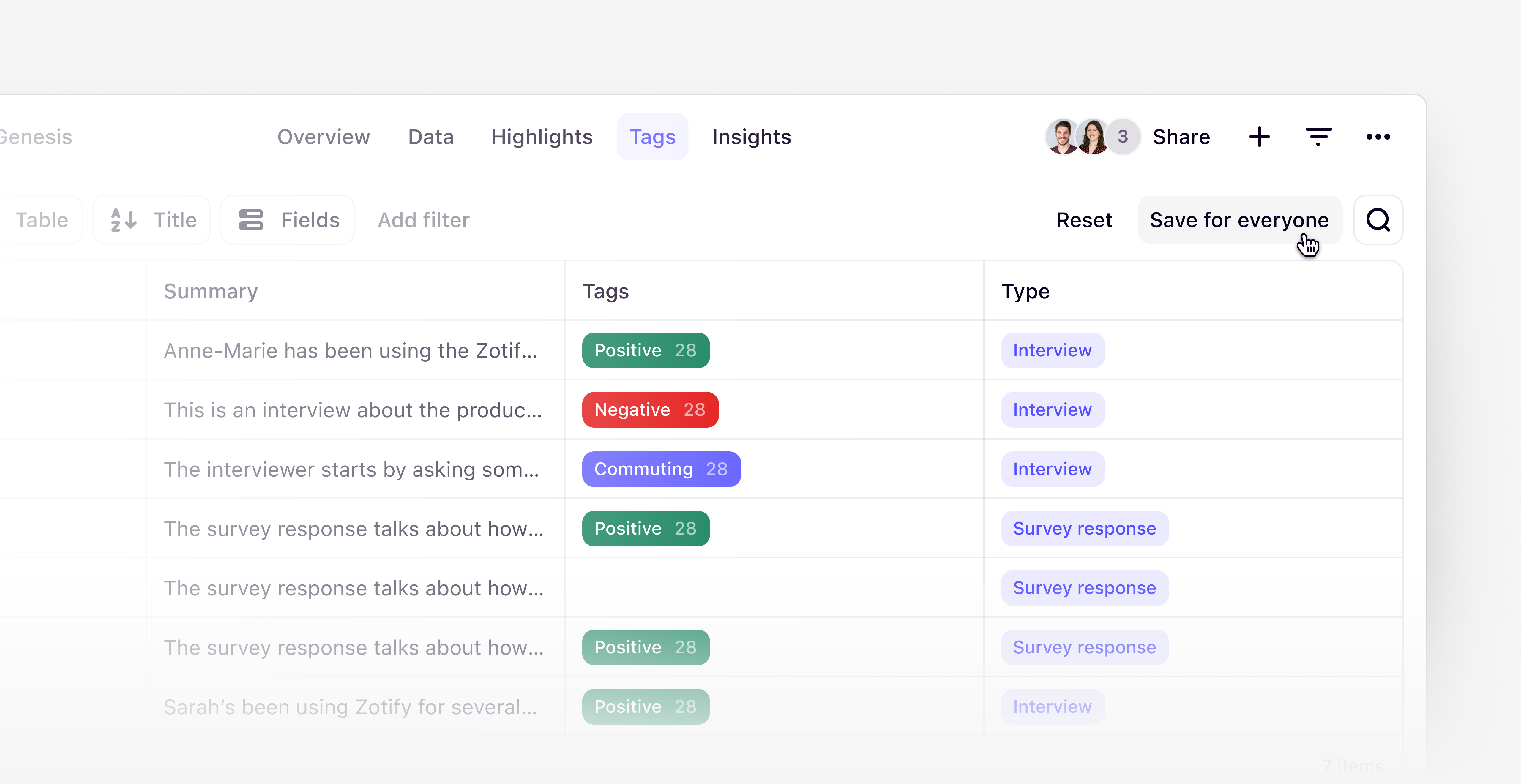Click the Reset button
Image resolution: width=1521 pixels, height=784 pixels.
(x=1084, y=220)
